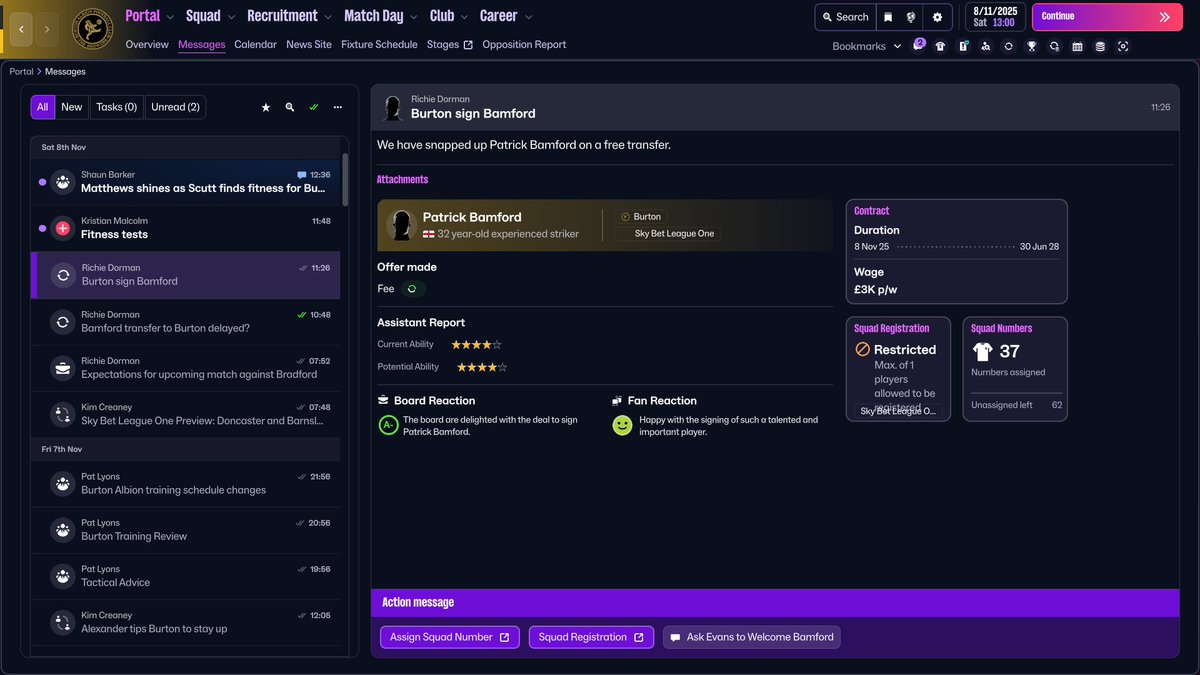Image resolution: width=1200 pixels, height=675 pixels.
Task: Open settings gear in top bar
Action: click(x=937, y=17)
